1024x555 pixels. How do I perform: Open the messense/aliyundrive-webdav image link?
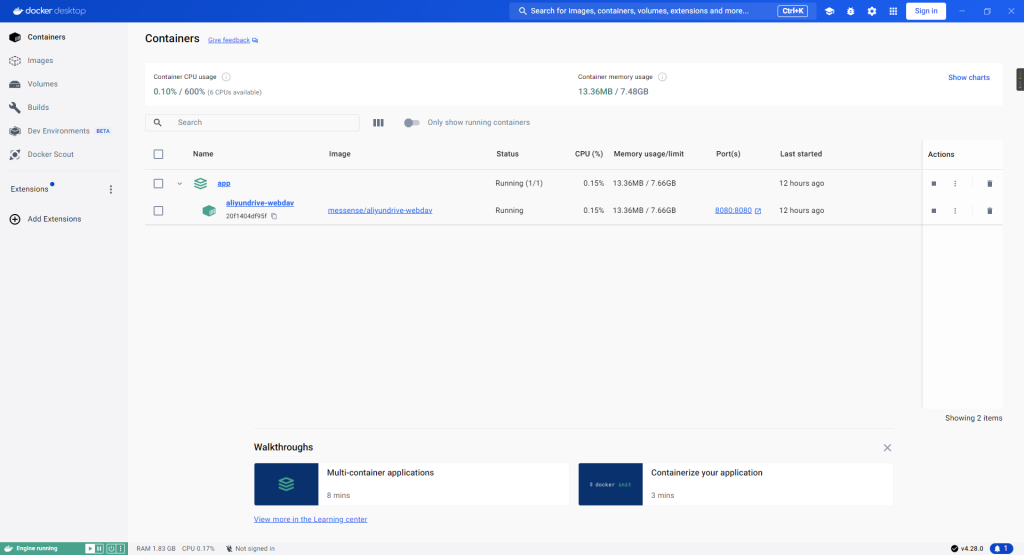(x=379, y=211)
